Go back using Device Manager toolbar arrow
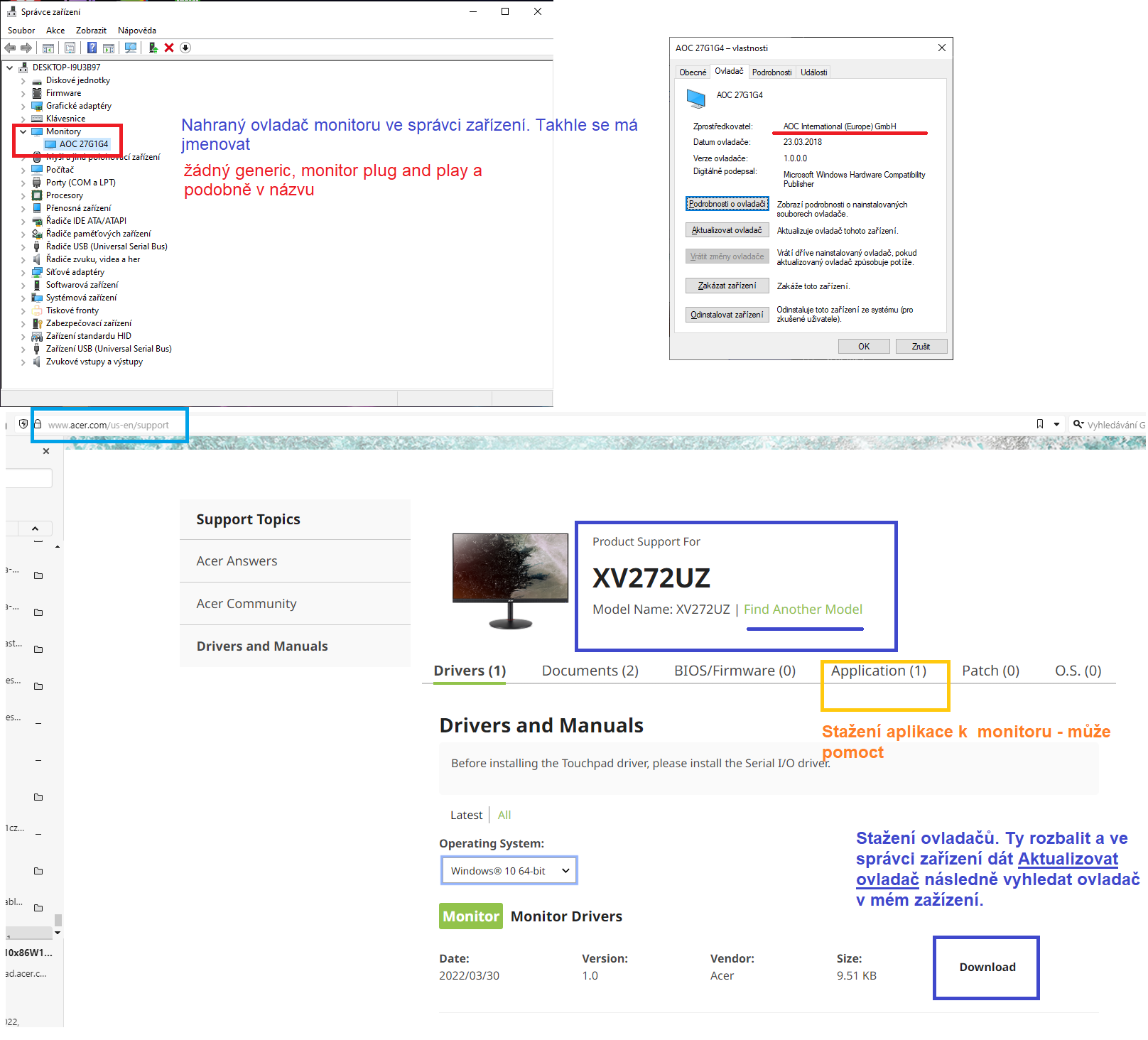Viewport: 1148px width, 1040px height. [10, 48]
